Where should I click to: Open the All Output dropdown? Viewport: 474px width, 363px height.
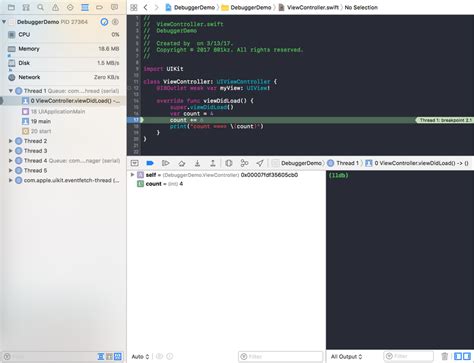[x=346, y=356]
